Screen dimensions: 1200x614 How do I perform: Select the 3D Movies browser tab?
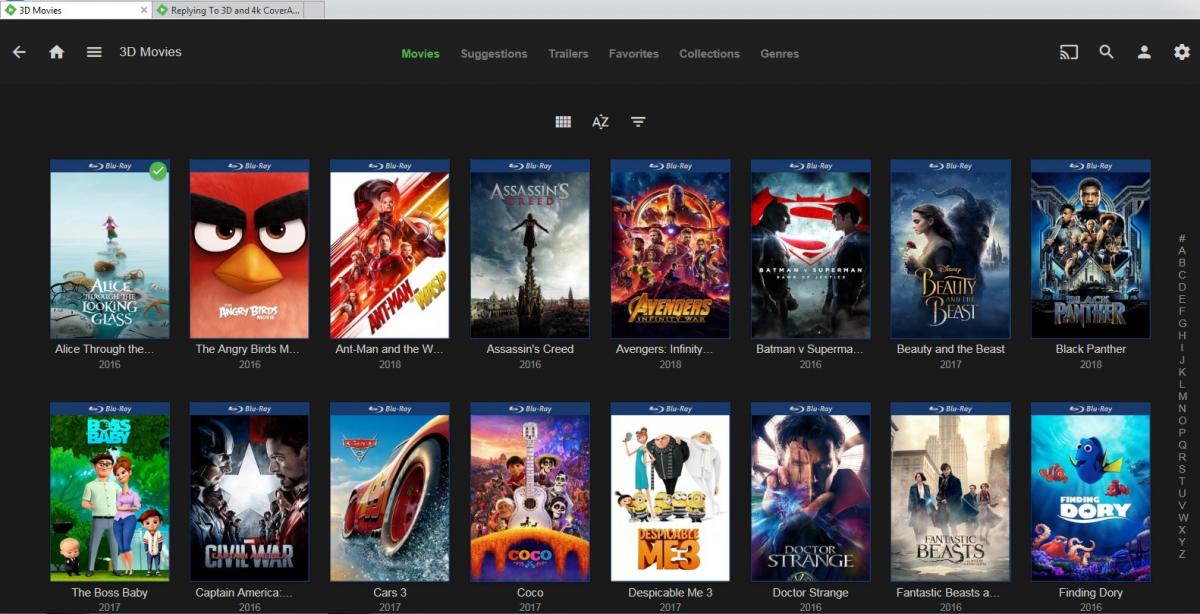[76, 10]
